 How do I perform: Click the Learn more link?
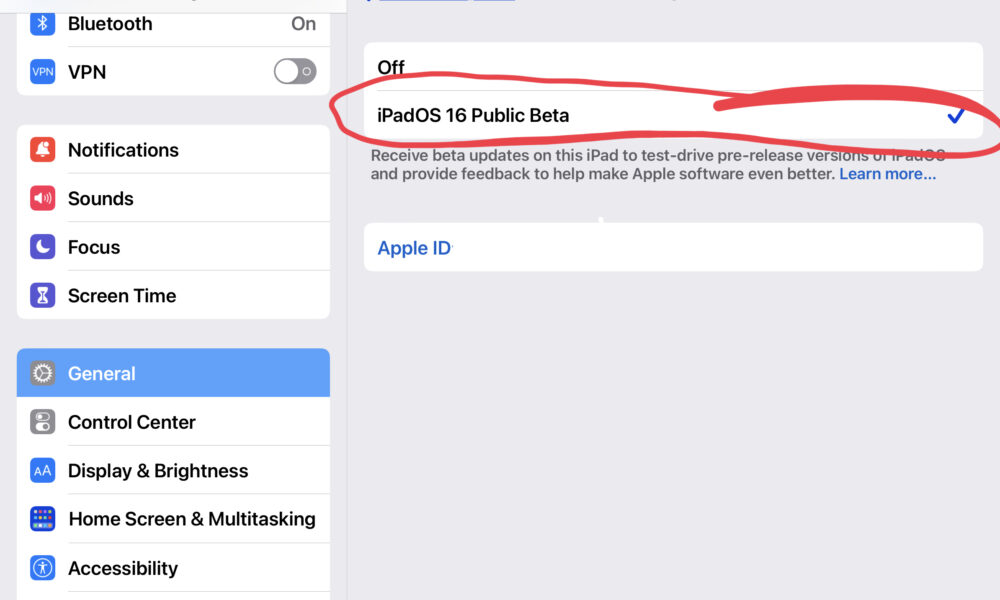(888, 174)
